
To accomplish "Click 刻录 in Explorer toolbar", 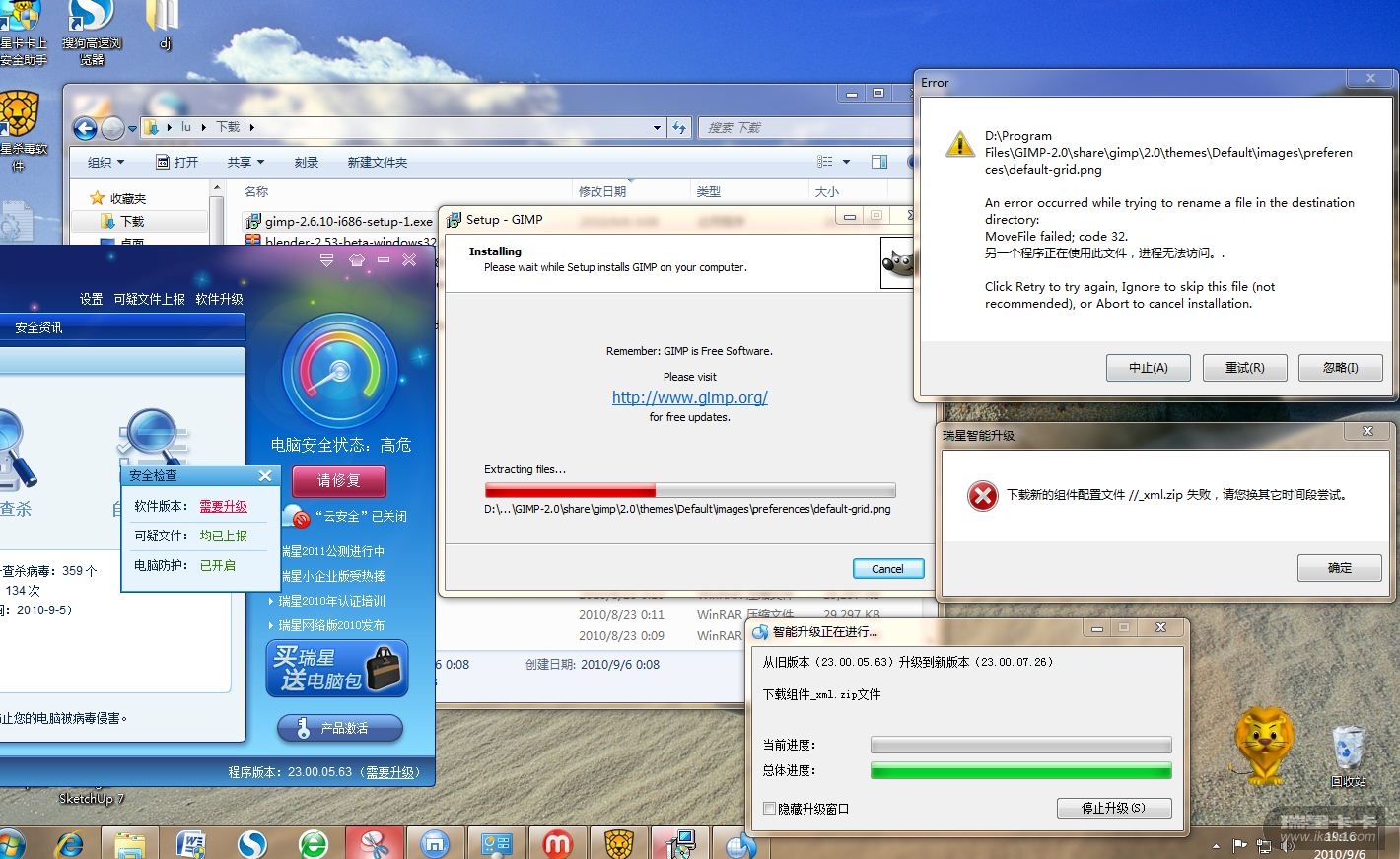I will click(307, 162).
